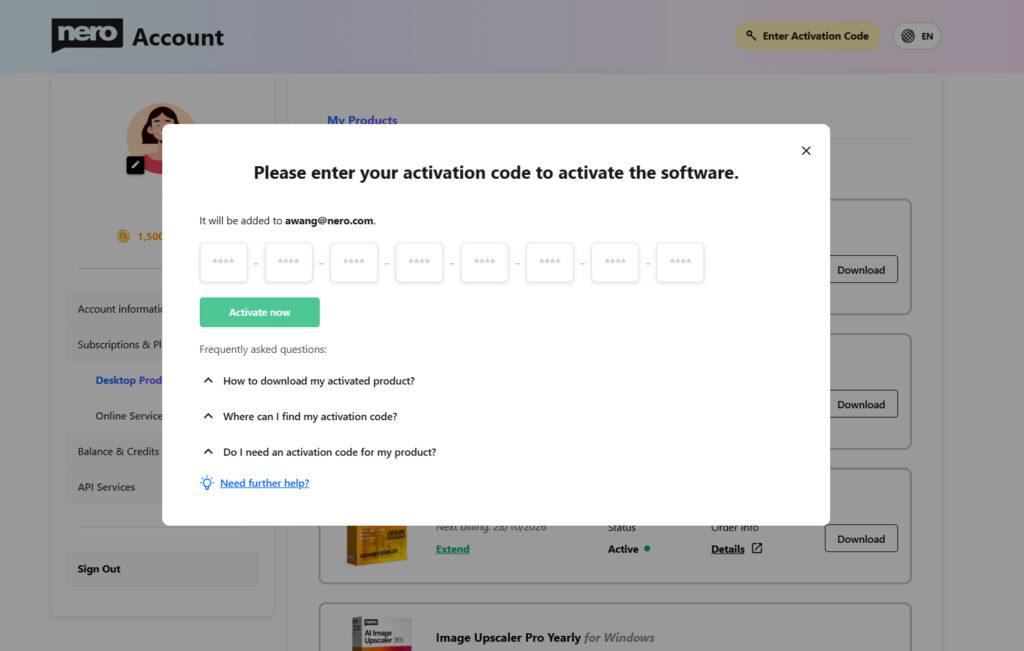Switch to API Services in the sidebar

pos(107,487)
